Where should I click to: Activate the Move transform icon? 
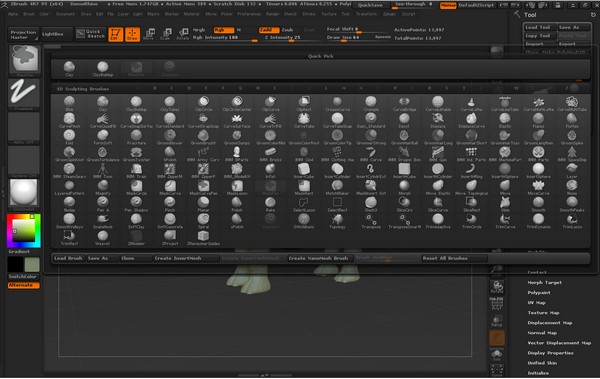[x=148, y=34]
